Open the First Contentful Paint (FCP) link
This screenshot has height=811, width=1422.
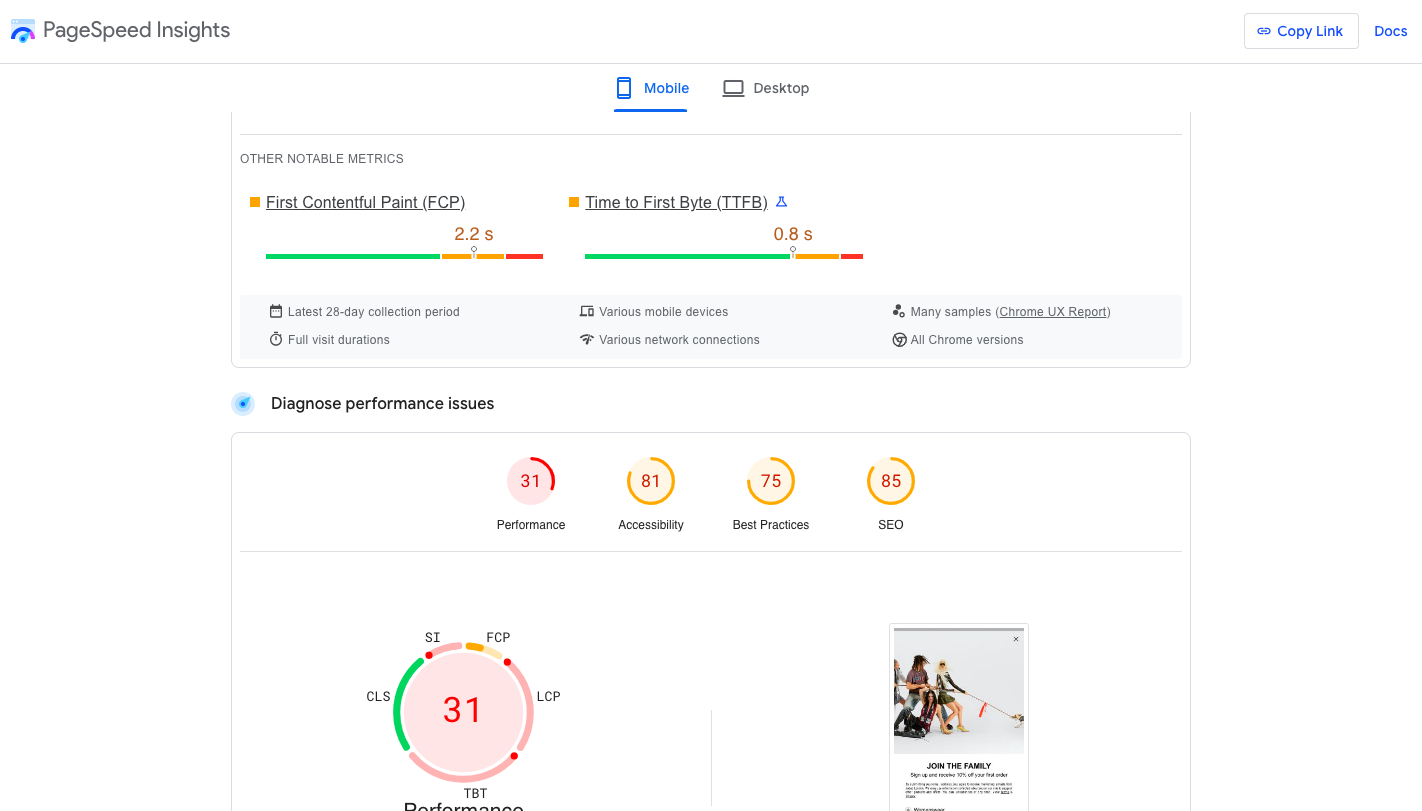[365, 202]
